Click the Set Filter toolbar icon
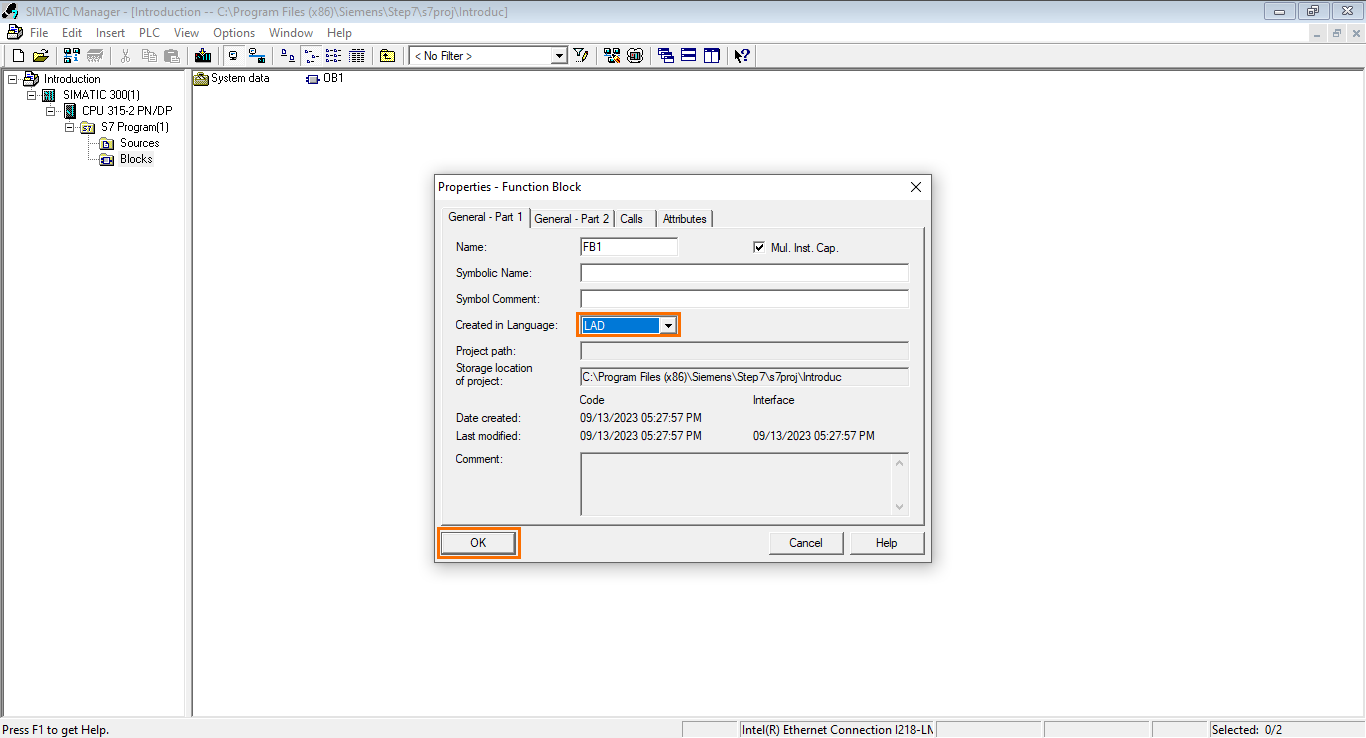This screenshot has height=738, width=1366. point(581,55)
